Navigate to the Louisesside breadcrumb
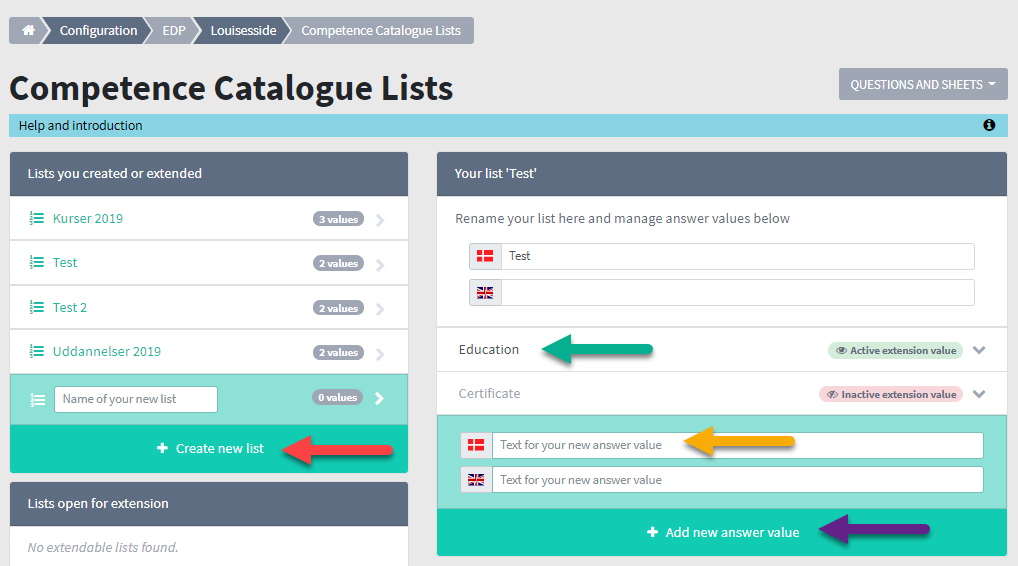Viewport: 1018px width, 566px height. (x=243, y=31)
